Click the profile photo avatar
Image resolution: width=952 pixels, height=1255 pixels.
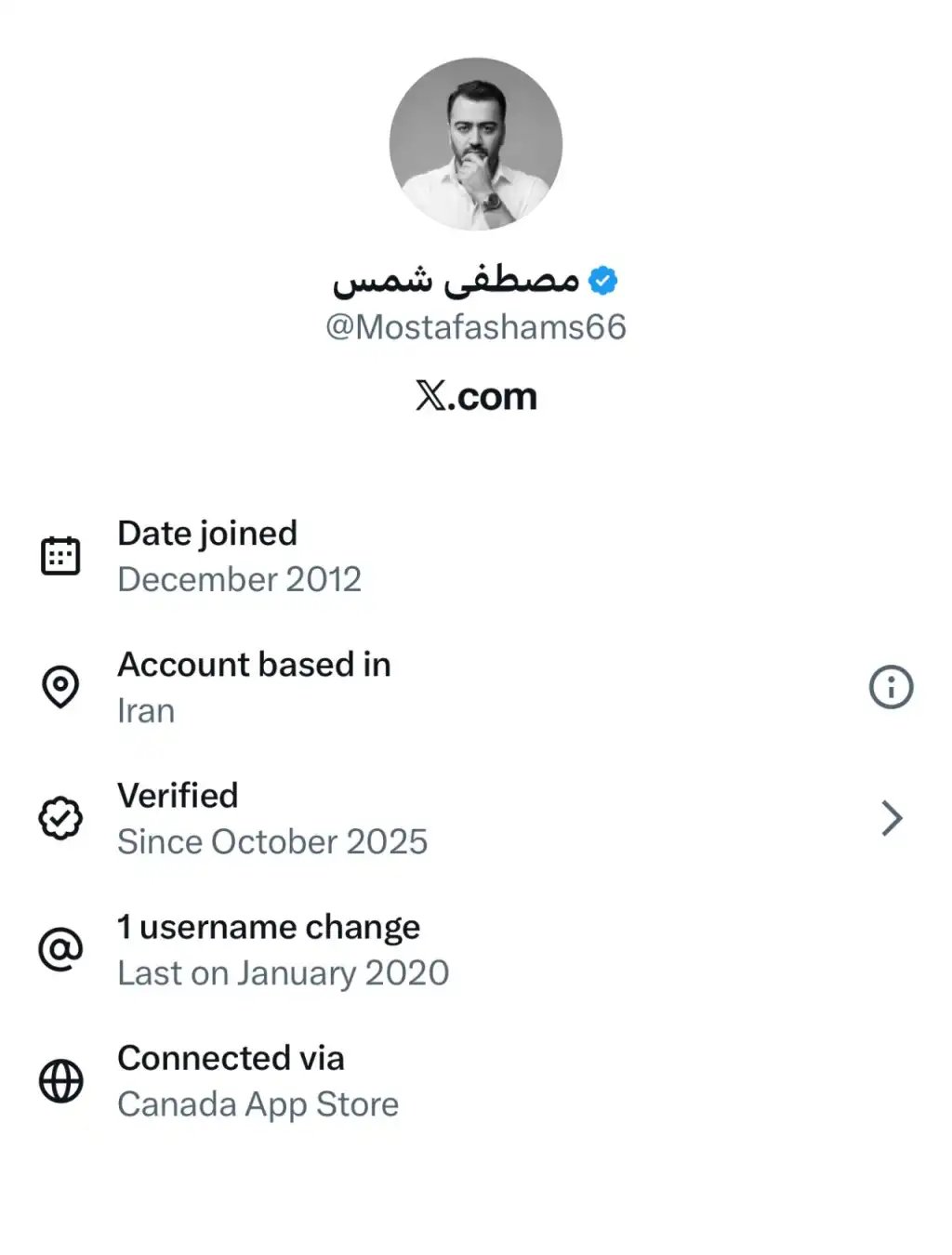coord(476,144)
